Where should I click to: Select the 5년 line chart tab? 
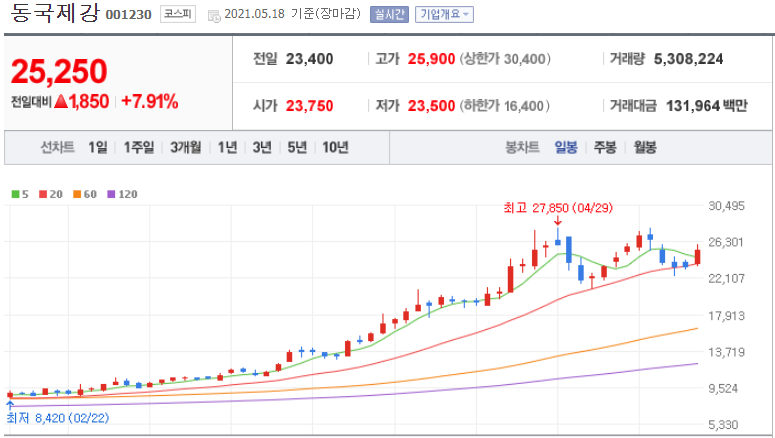(298, 147)
